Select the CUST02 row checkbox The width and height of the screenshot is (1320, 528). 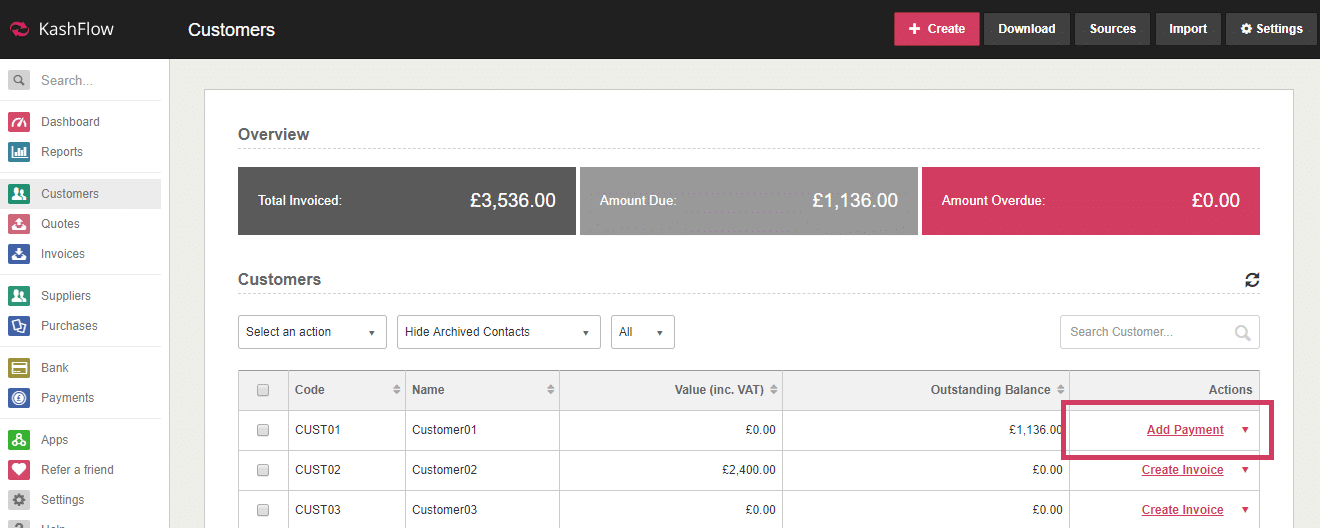pos(263,470)
